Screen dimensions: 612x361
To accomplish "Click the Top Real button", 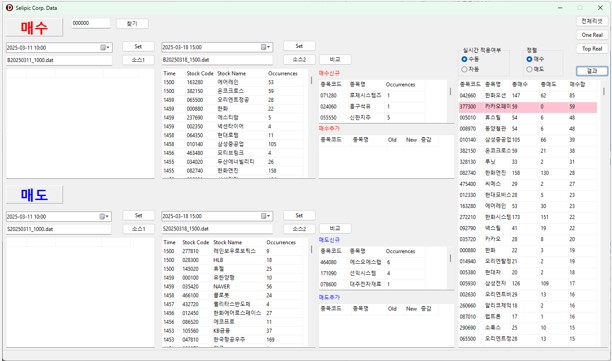I will 592,48.
